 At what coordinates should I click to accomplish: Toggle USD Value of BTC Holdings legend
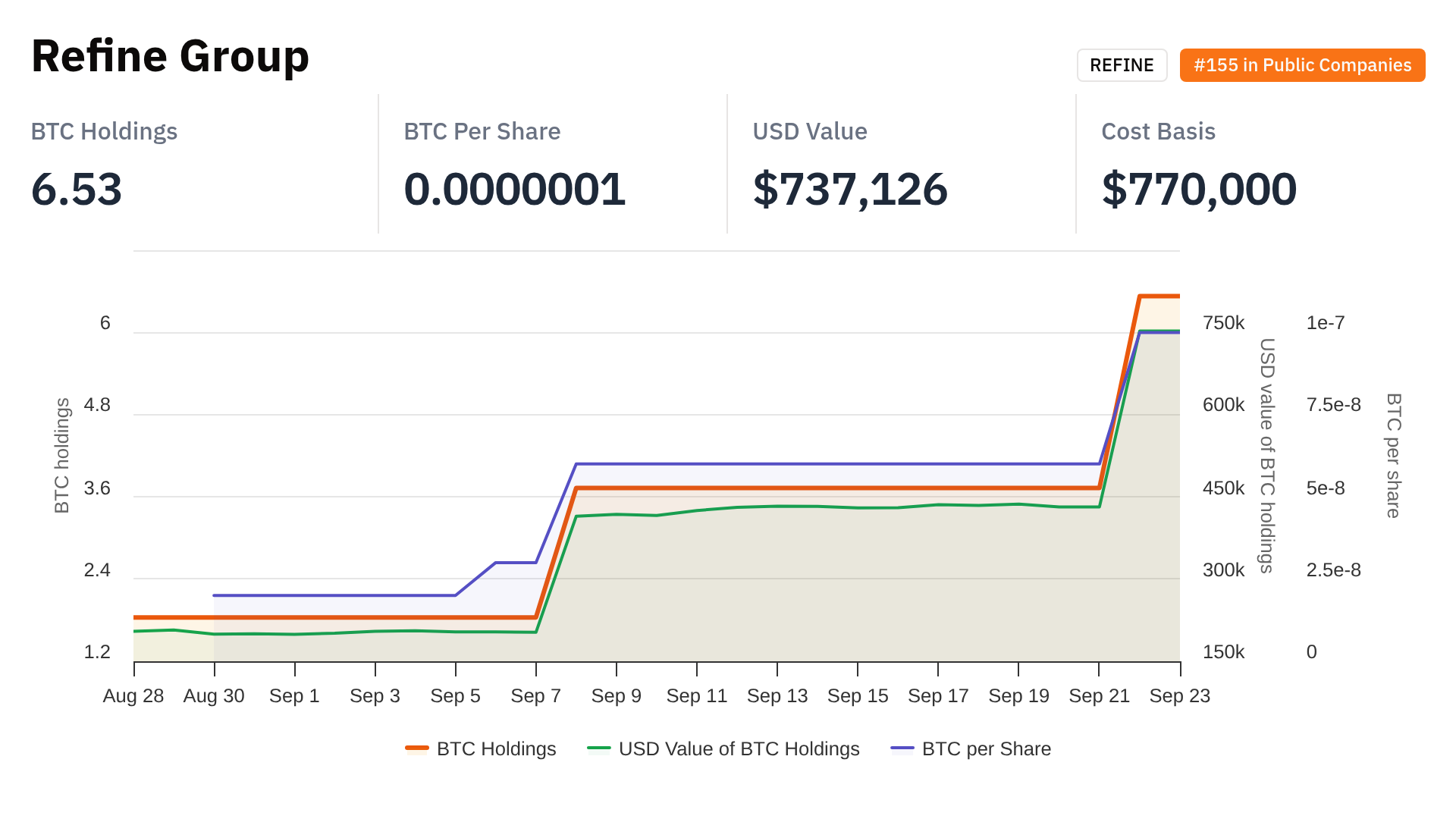pos(739,748)
